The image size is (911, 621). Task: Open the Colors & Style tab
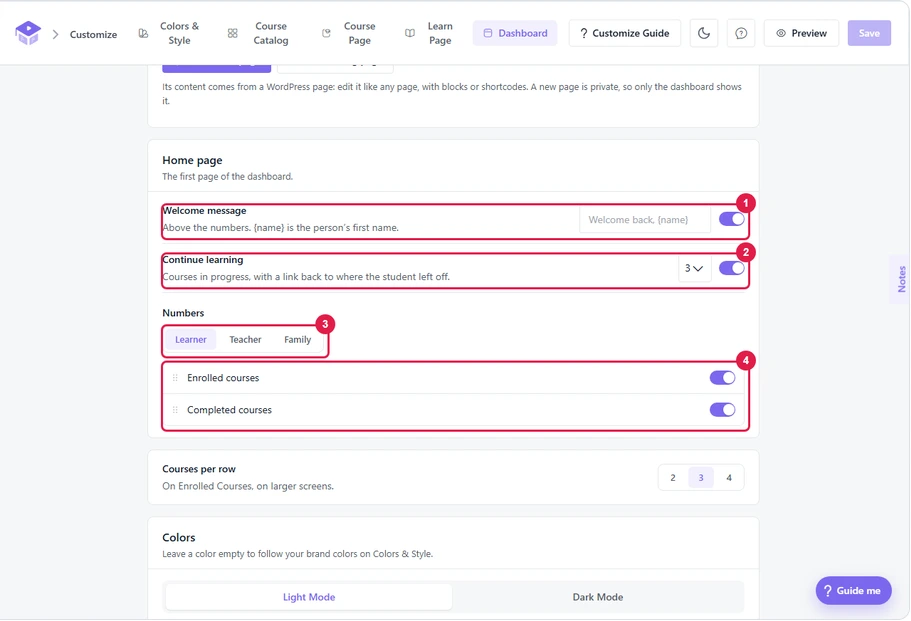click(172, 33)
